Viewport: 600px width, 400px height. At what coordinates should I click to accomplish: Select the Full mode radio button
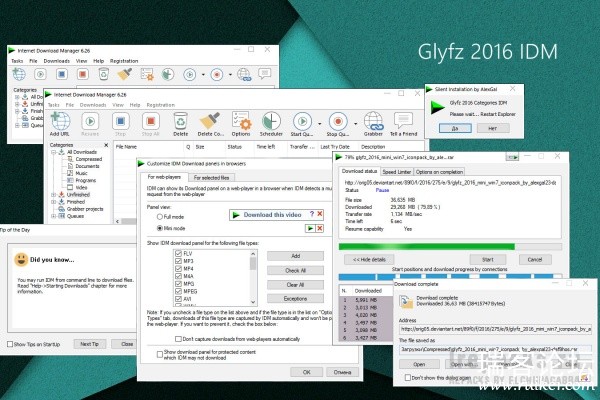pos(160,217)
